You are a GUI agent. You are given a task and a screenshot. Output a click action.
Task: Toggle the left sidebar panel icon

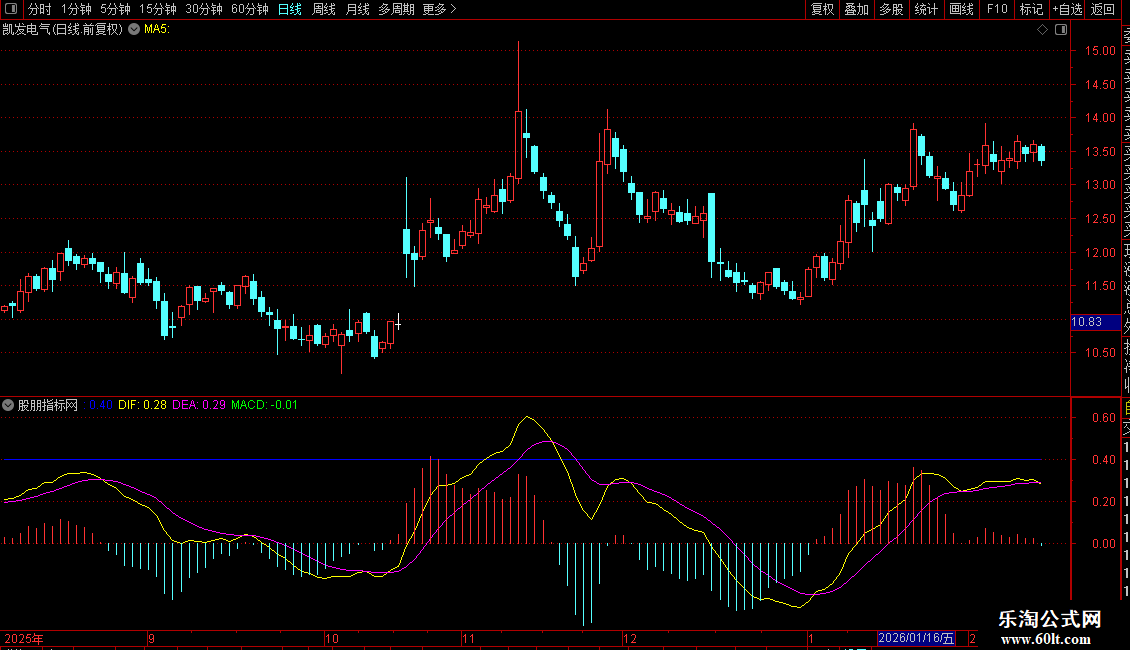[11, 10]
